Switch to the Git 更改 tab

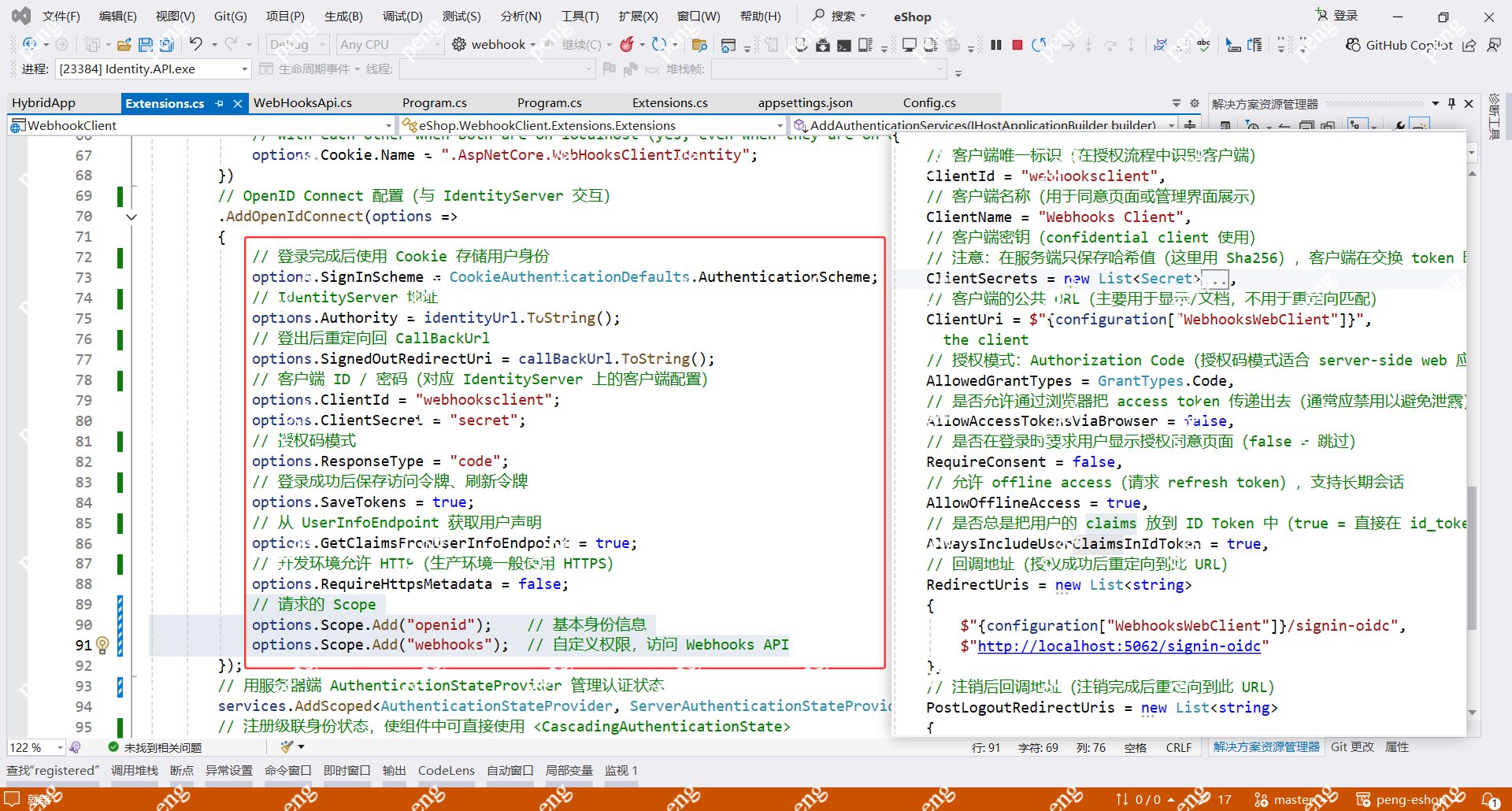click(x=1352, y=747)
